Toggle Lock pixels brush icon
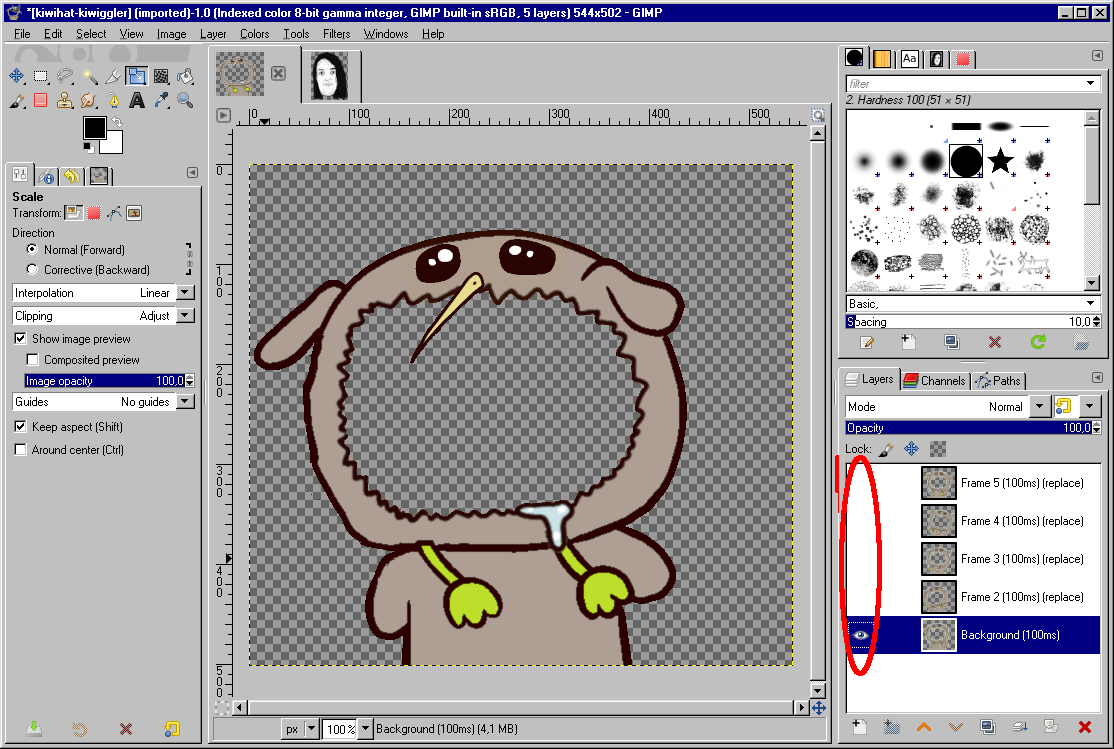Image resolution: width=1114 pixels, height=749 pixels. (x=886, y=449)
